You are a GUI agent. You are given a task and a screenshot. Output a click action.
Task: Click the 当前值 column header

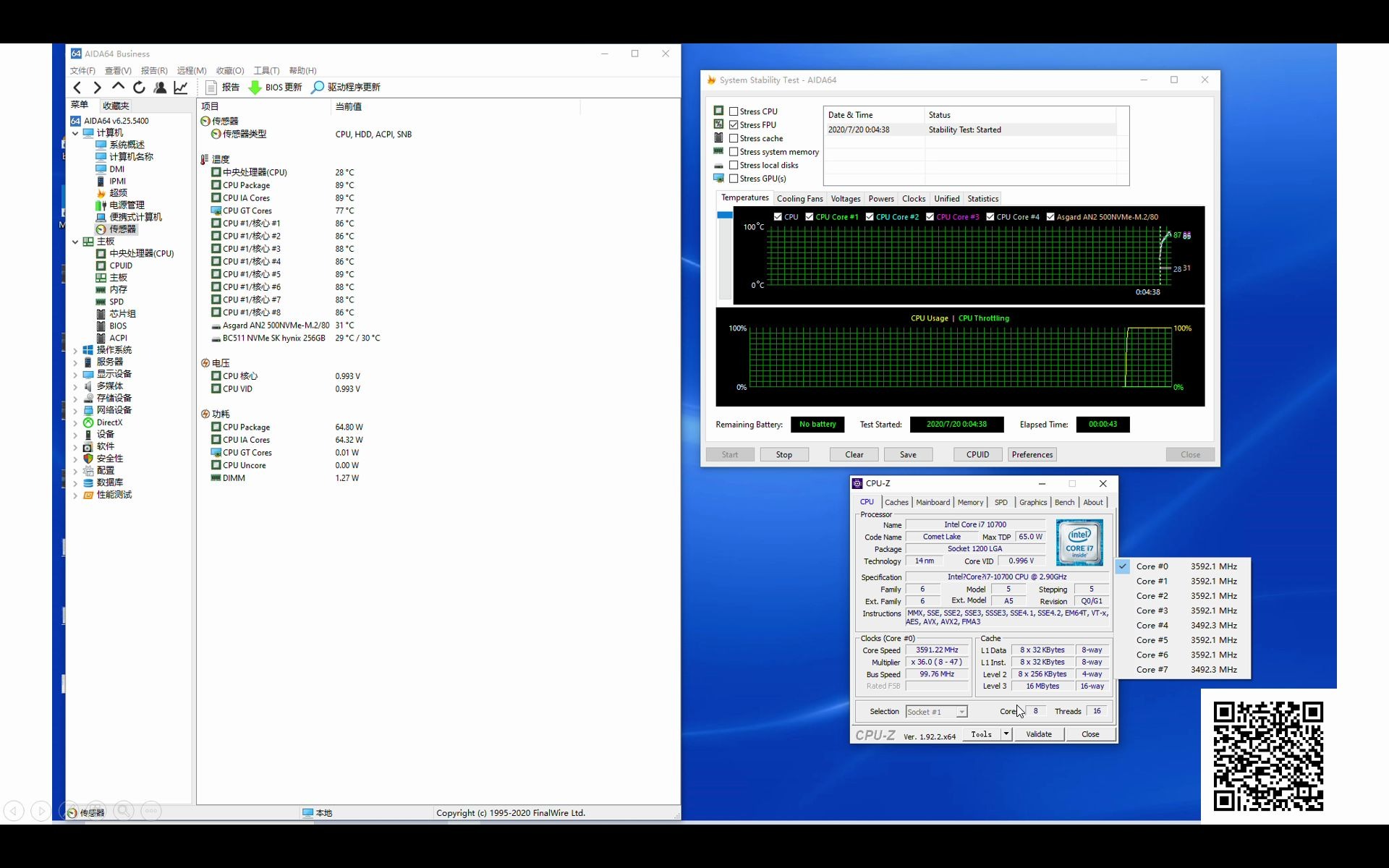(x=456, y=106)
